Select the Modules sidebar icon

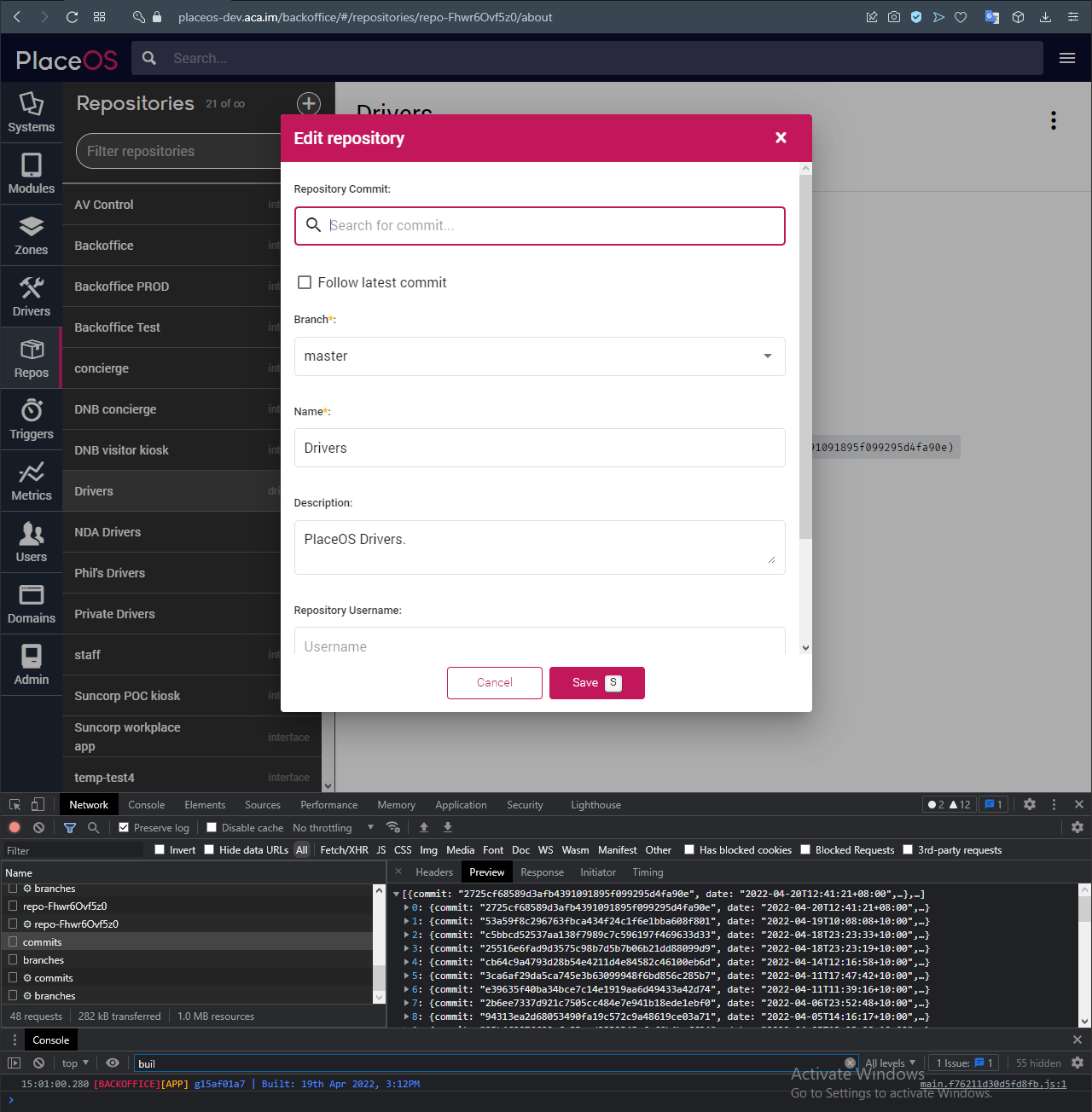click(32, 173)
